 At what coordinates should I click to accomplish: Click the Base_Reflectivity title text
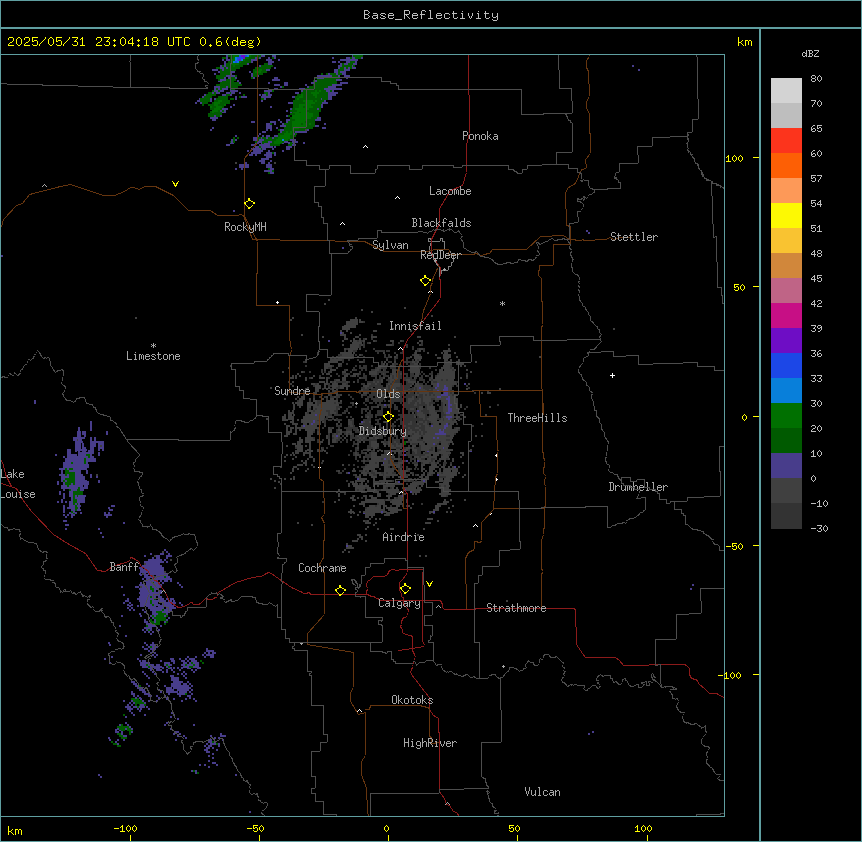tap(431, 15)
